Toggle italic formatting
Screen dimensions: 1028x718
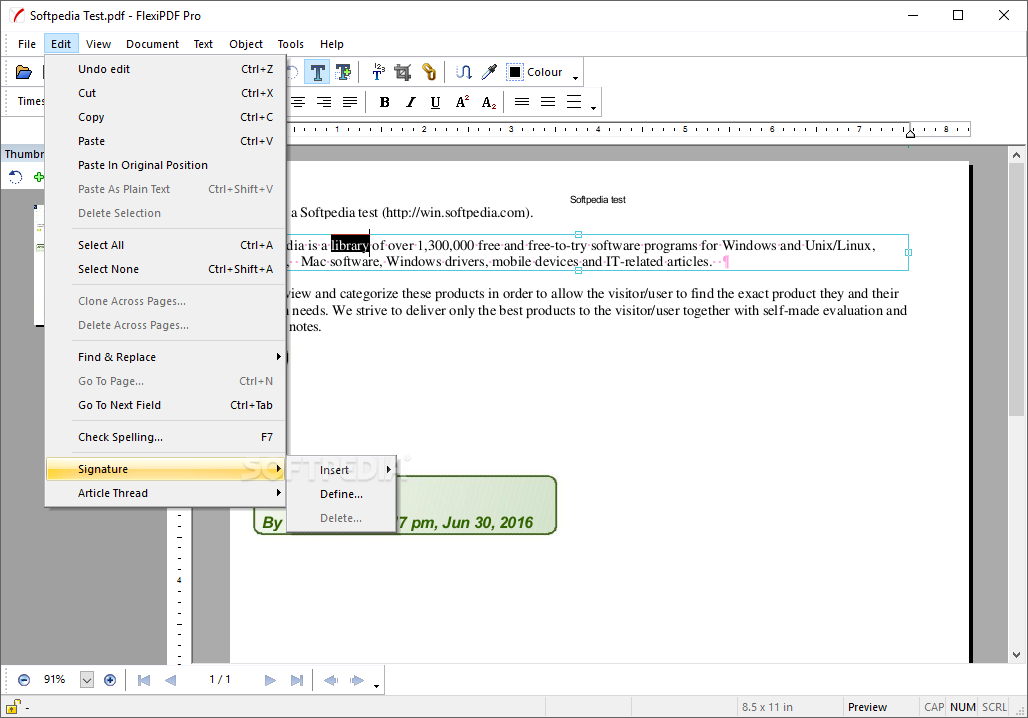point(410,102)
